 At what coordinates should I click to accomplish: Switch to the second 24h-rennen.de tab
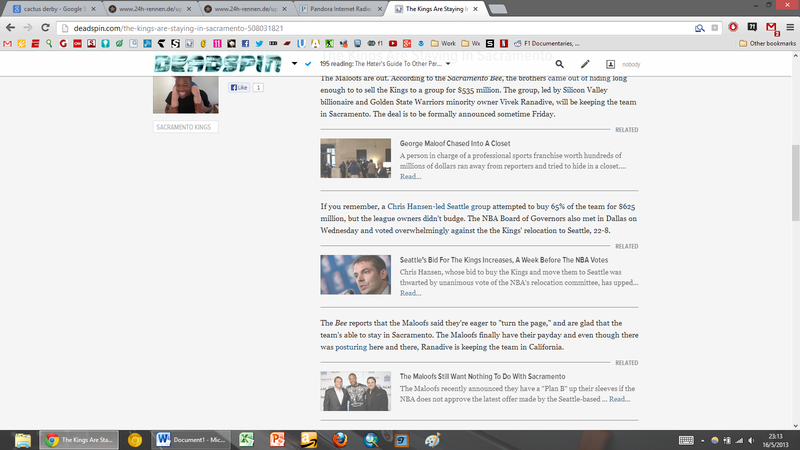tap(244, 9)
